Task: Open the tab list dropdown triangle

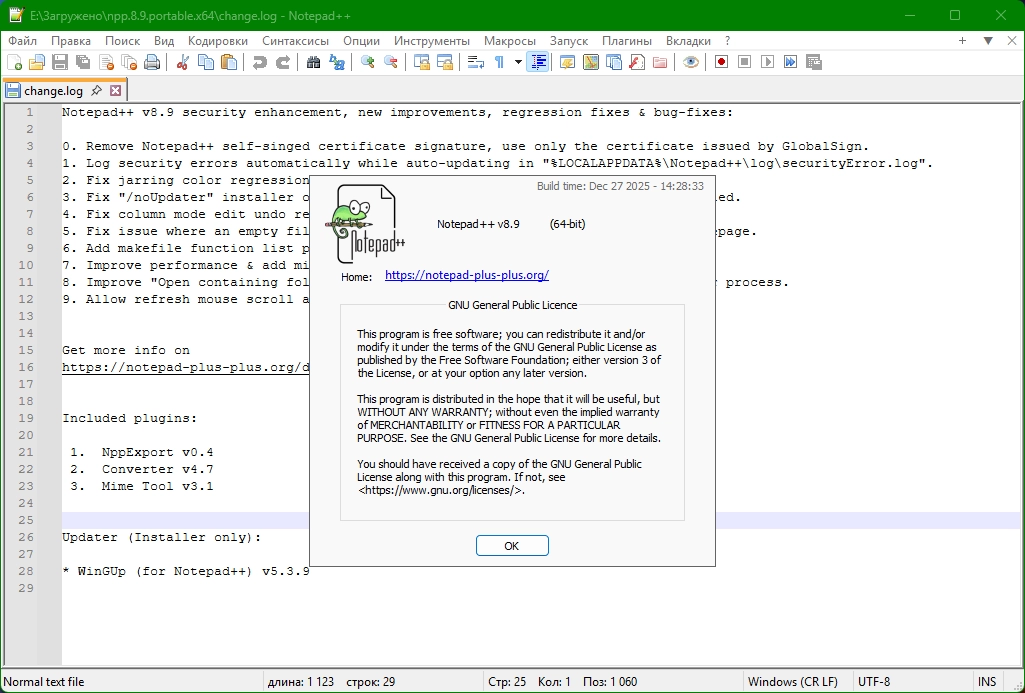Action: click(x=988, y=41)
